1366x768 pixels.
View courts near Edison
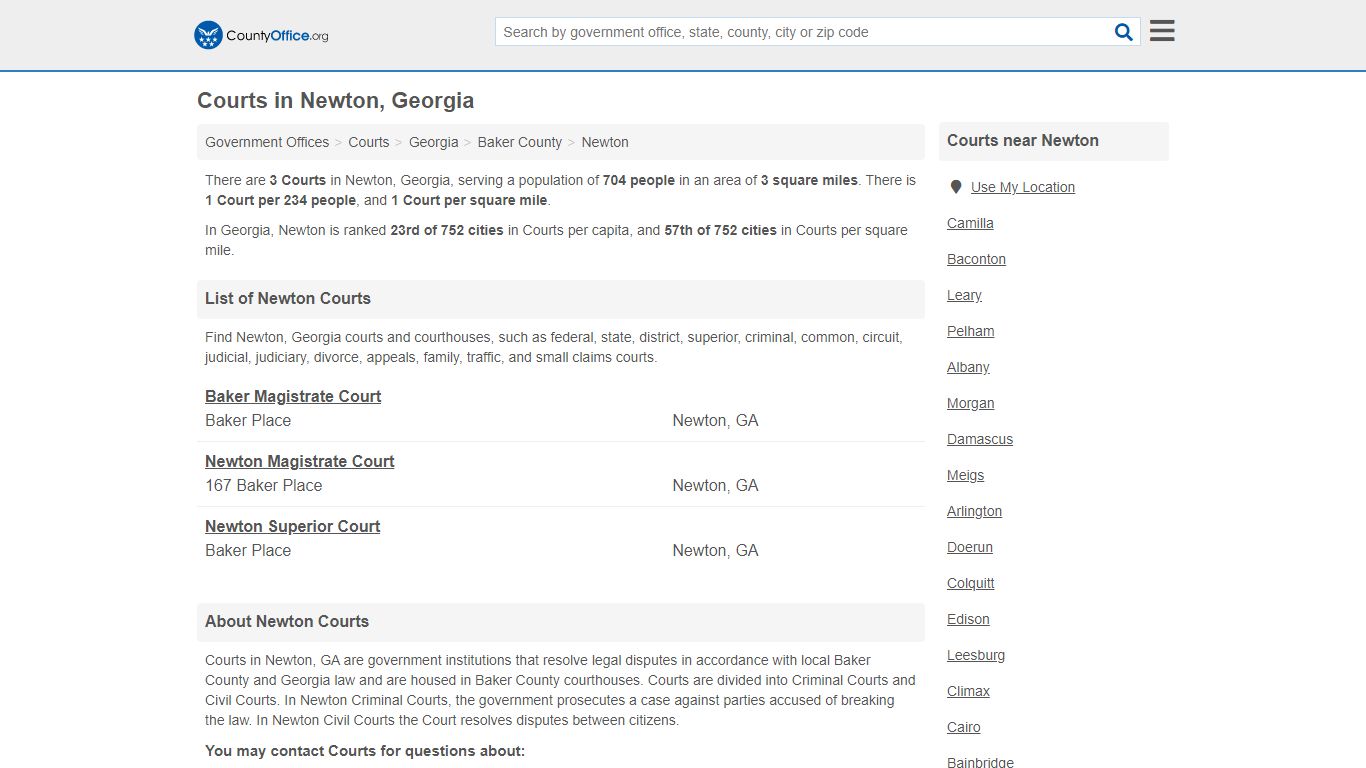pyautogui.click(x=968, y=619)
